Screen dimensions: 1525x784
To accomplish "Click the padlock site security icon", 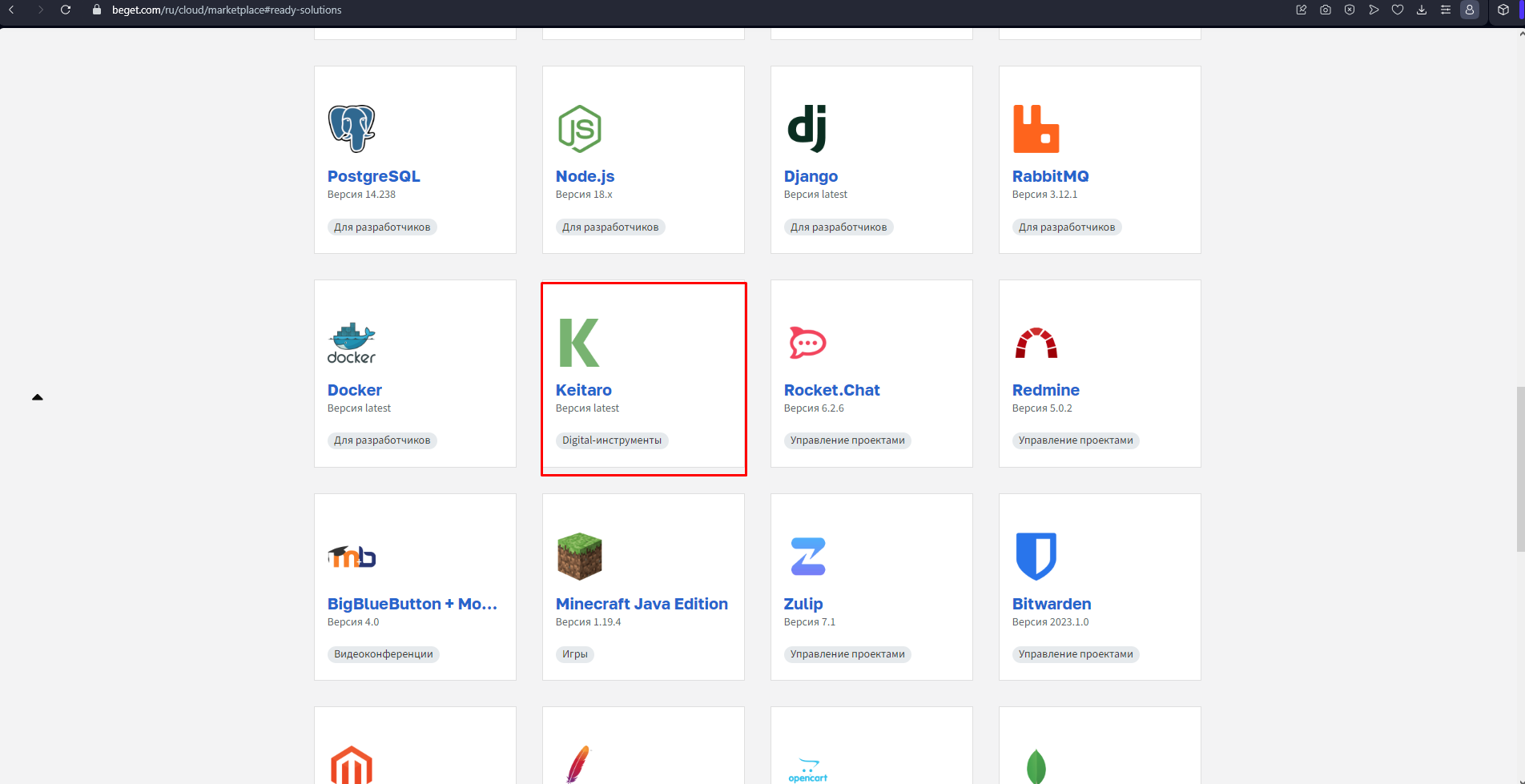I will 97,10.
